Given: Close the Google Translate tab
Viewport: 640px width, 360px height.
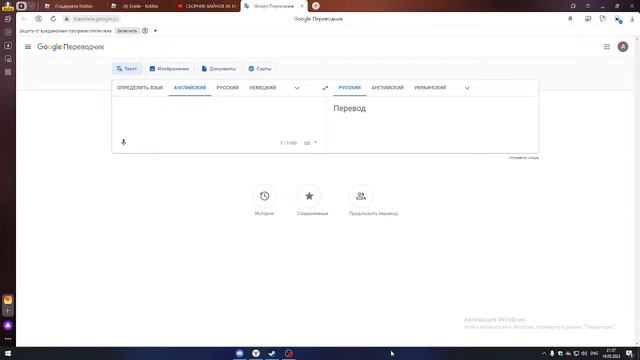Looking at the screenshot, I should [302, 6].
